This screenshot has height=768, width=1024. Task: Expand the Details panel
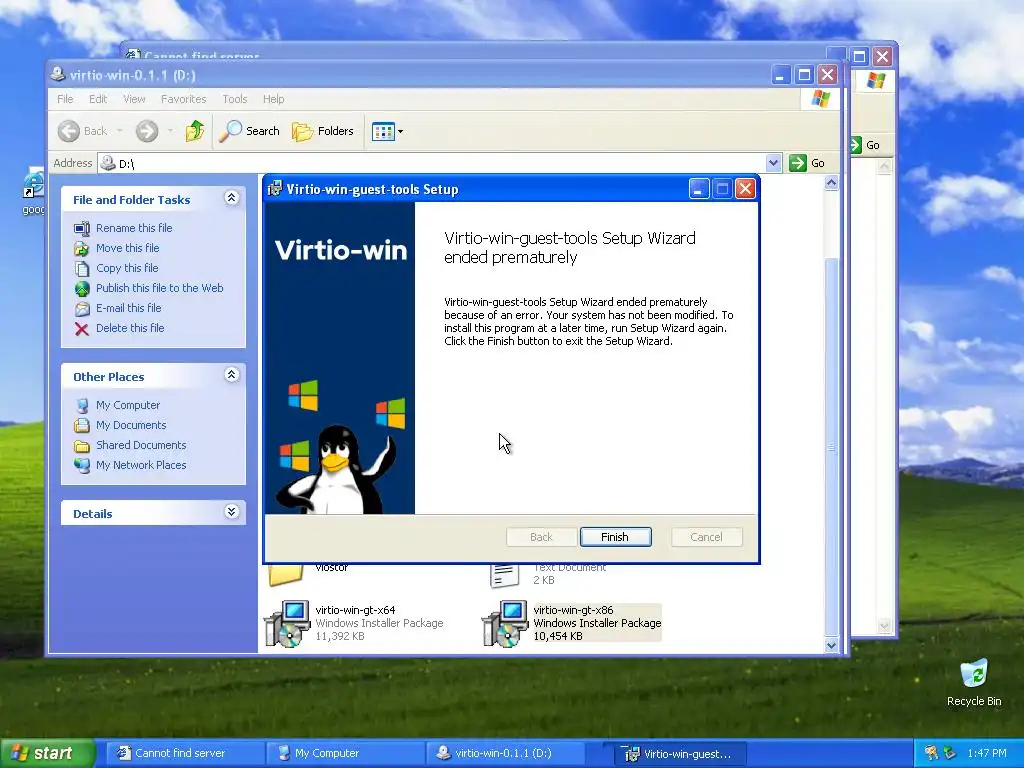[231, 512]
